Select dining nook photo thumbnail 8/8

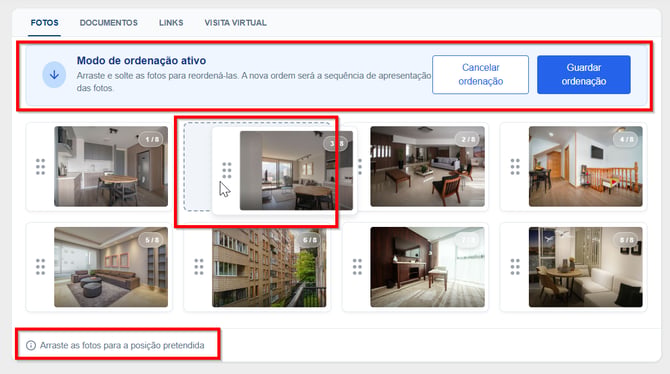click(x=585, y=267)
